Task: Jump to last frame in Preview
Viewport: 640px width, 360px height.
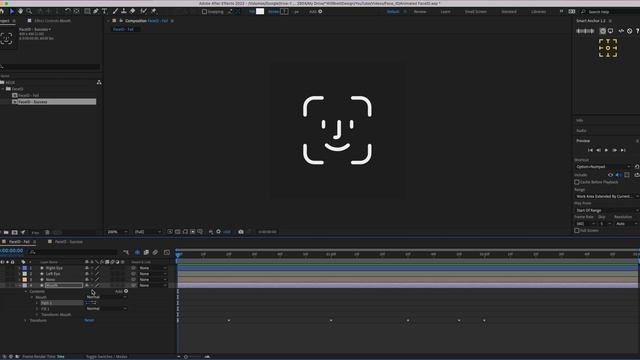Action: [x=623, y=150]
